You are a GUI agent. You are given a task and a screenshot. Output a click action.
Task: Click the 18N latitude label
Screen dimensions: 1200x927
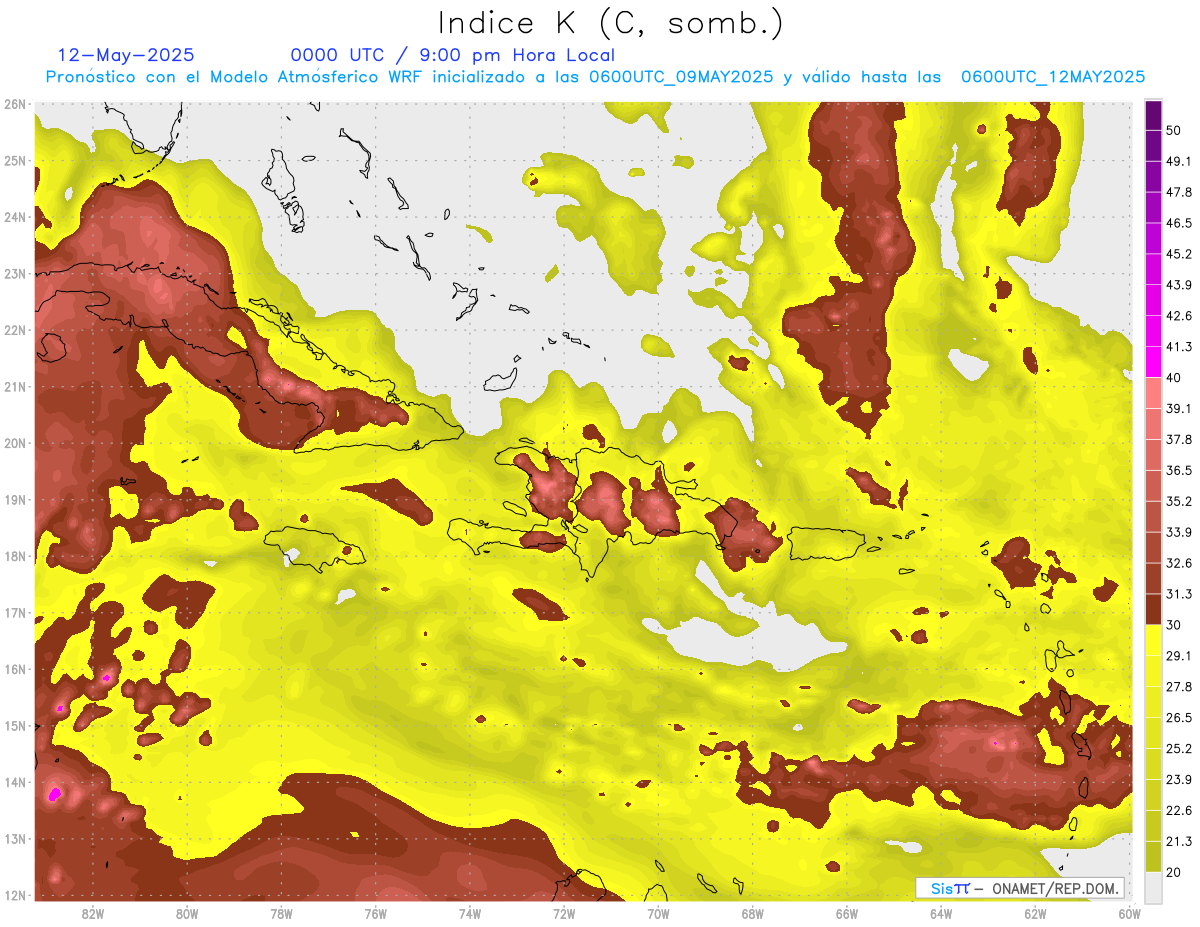[x=15, y=556]
